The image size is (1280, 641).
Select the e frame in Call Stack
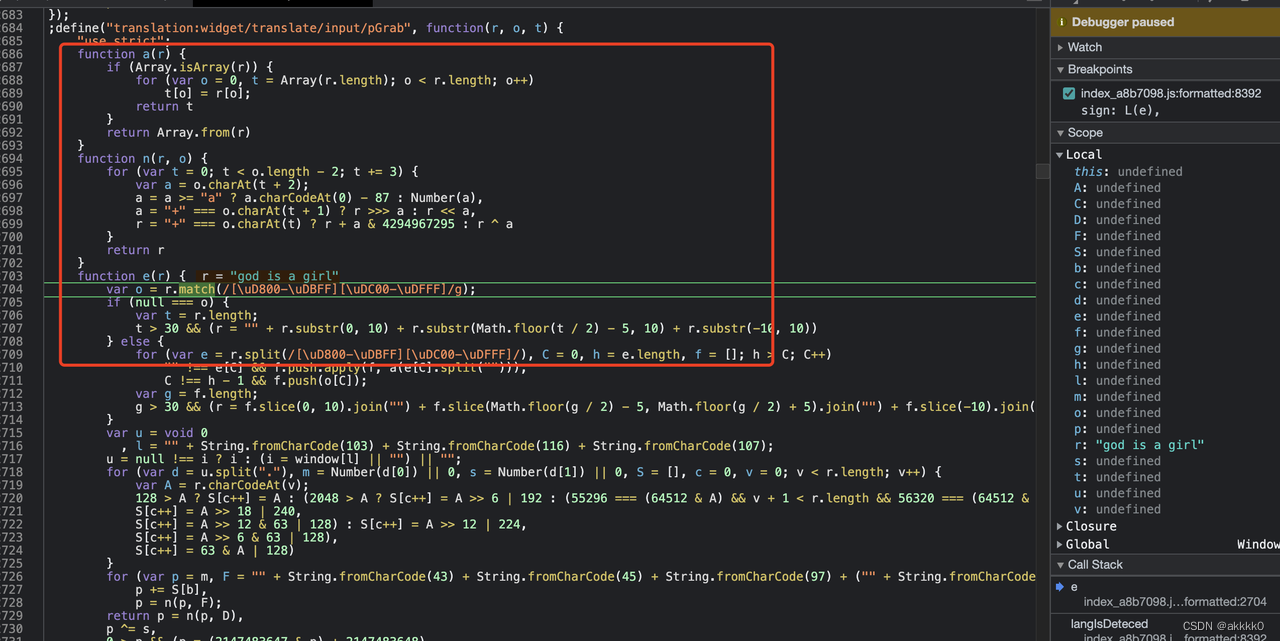tap(1072, 587)
